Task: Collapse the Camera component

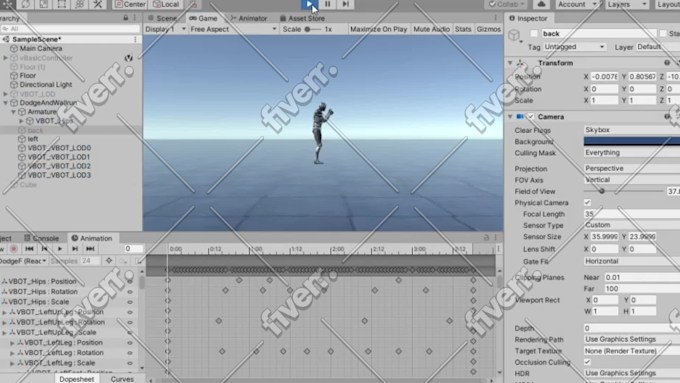Action: [510, 117]
